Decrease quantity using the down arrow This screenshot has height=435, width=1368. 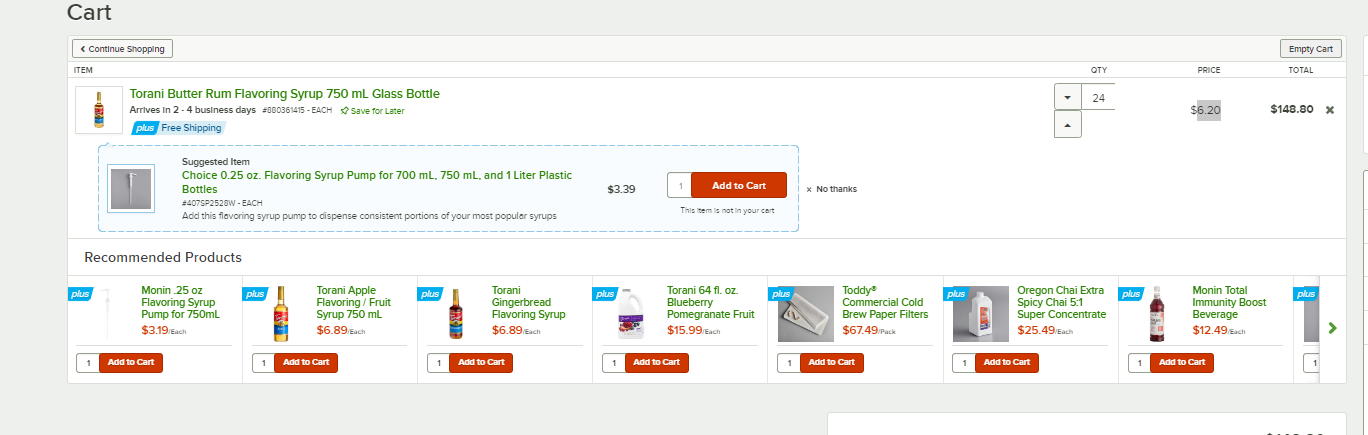tap(1068, 97)
